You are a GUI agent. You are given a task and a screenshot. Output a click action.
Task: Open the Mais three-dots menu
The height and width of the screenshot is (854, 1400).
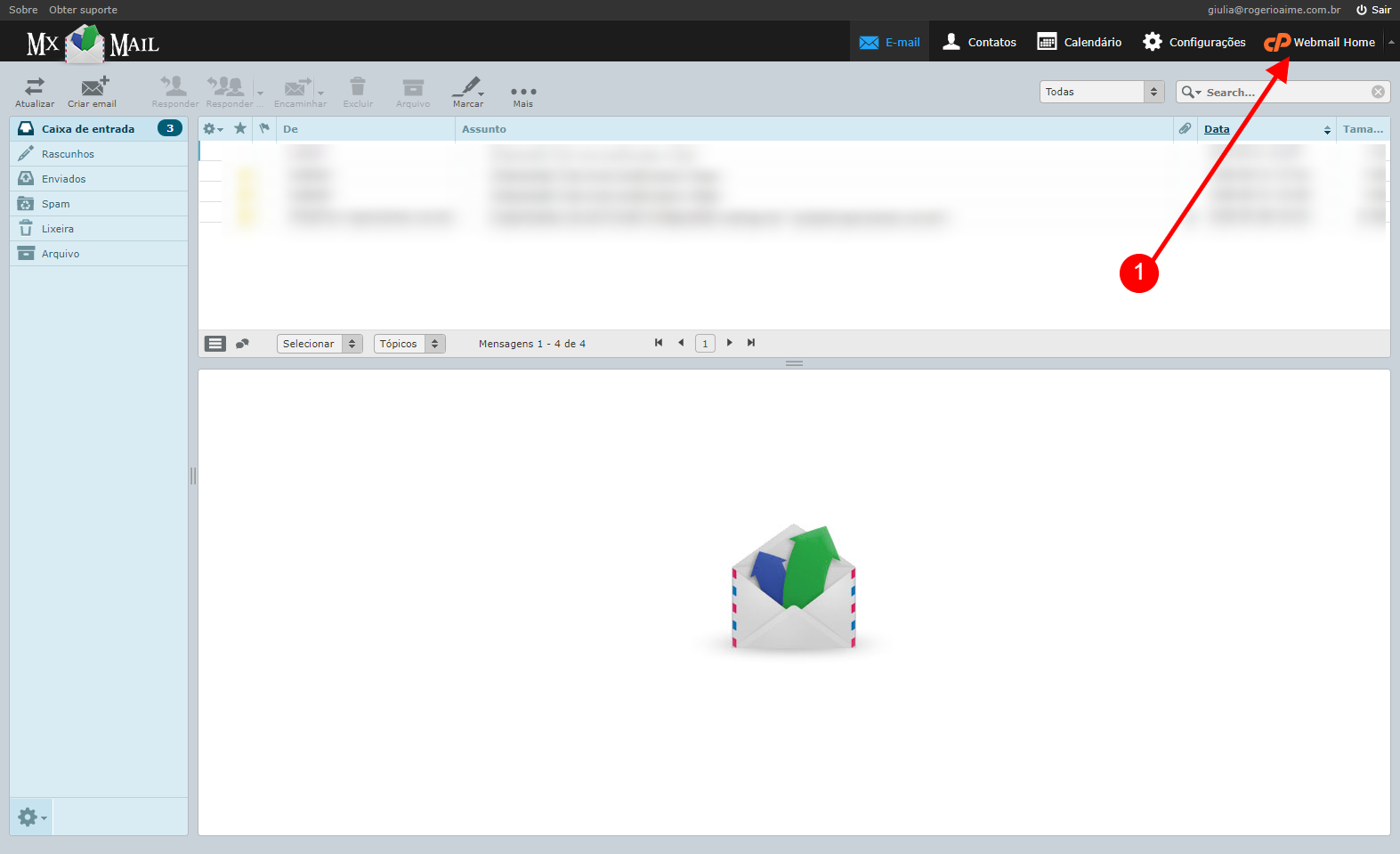[523, 92]
